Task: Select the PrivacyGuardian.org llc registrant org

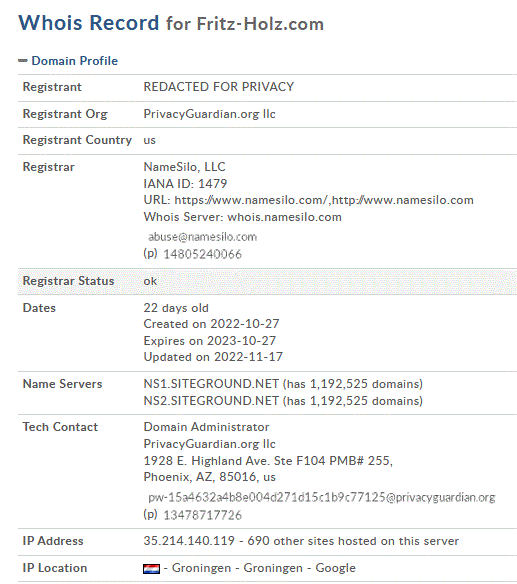Action: click(x=209, y=114)
